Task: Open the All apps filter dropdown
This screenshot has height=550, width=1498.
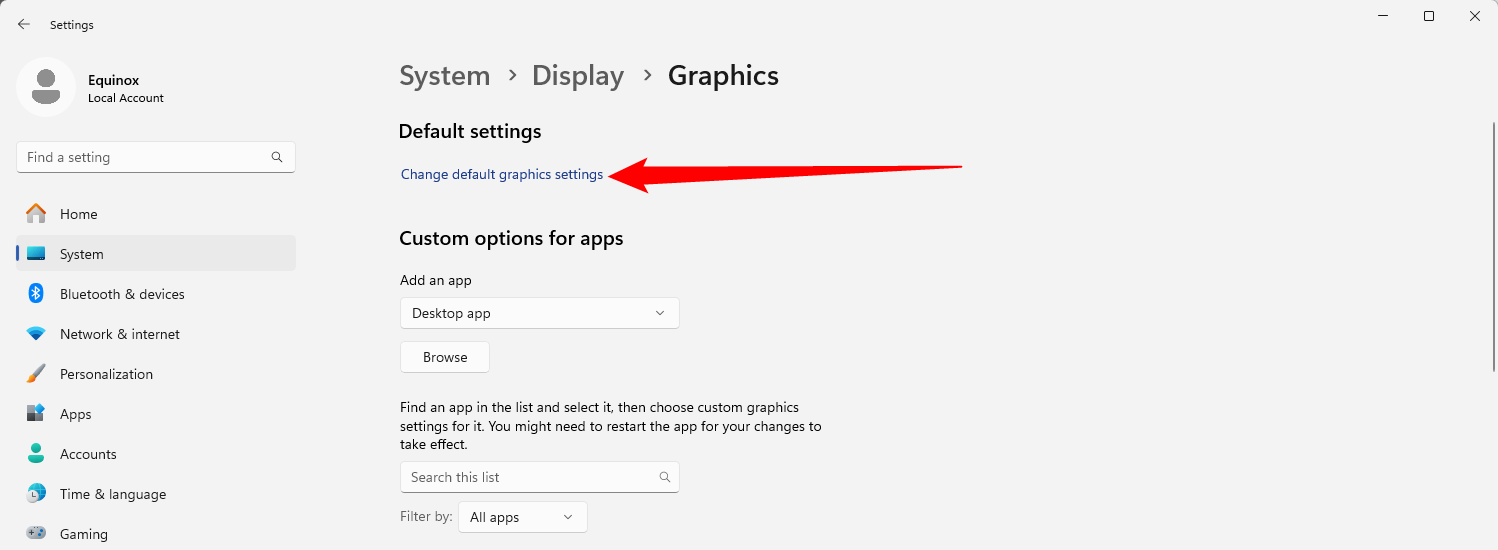Action: [522, 517]
